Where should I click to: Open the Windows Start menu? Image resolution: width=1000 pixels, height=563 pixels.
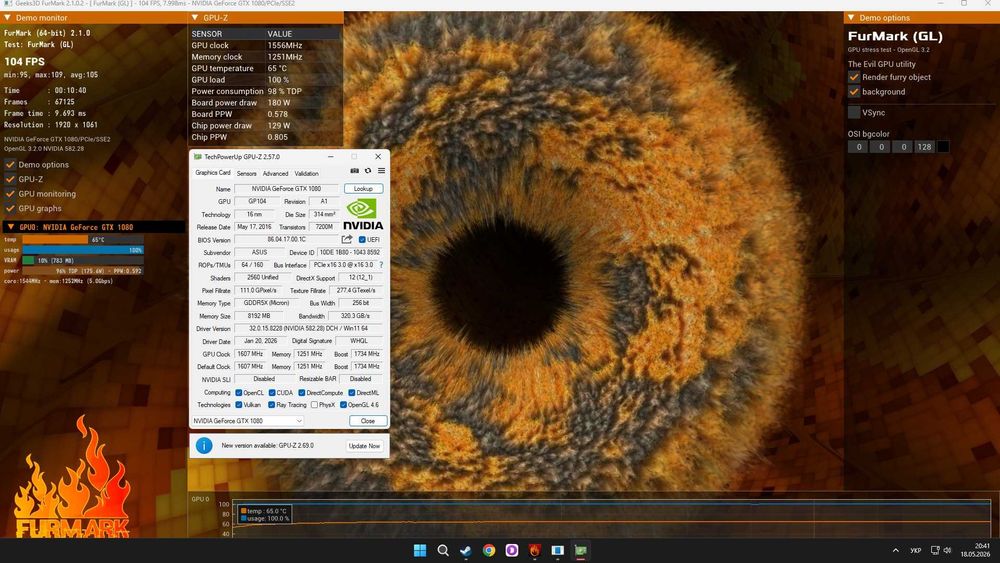[x=420, y=551]
